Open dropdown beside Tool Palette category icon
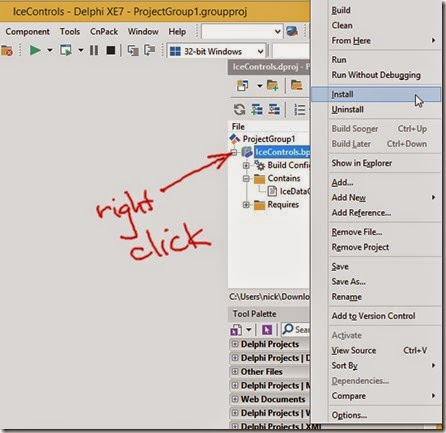Screen dimensions: 446x433 (x=249, y=330)
